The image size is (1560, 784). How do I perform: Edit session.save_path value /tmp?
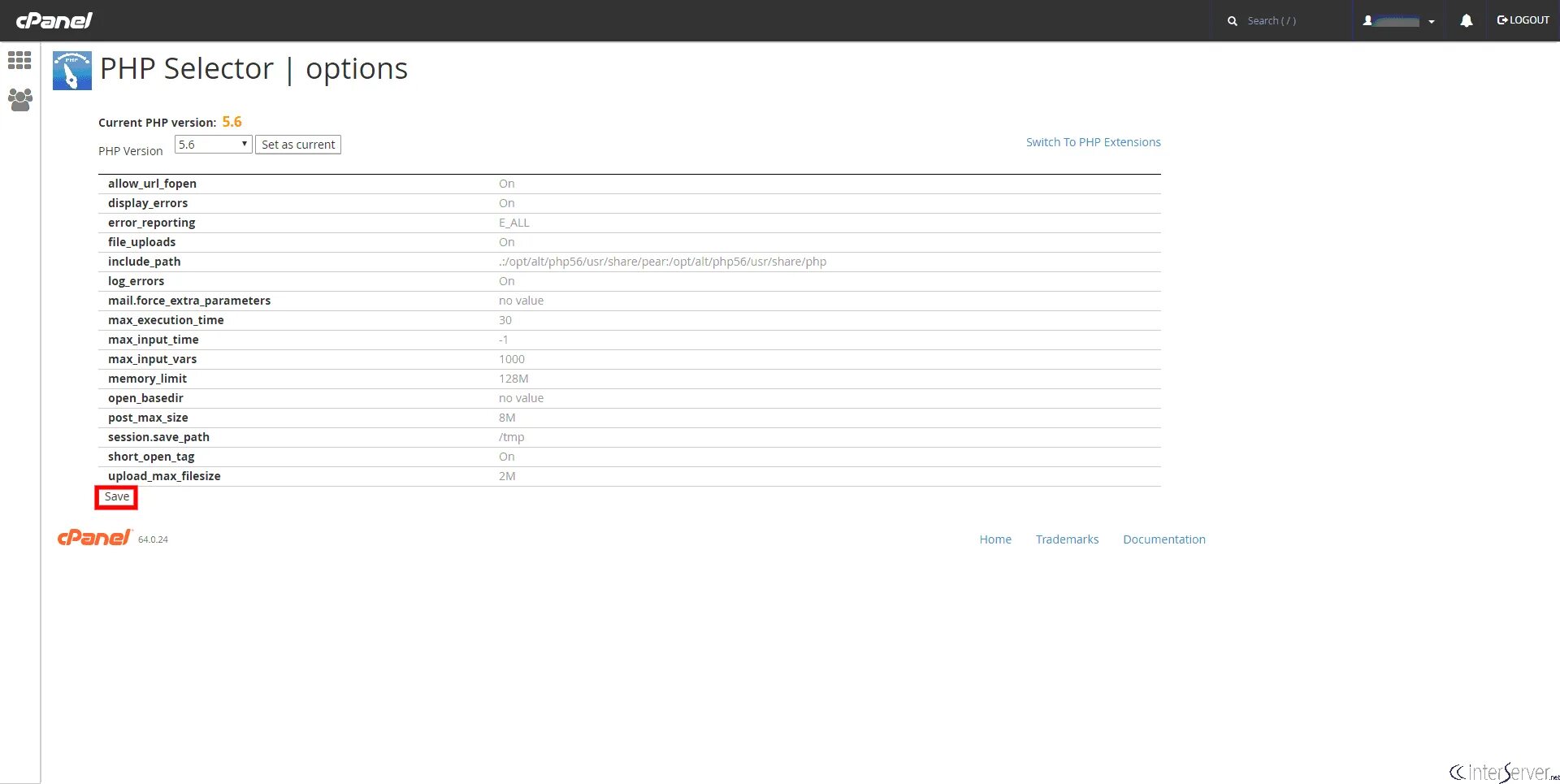click(x=512, y=437)
